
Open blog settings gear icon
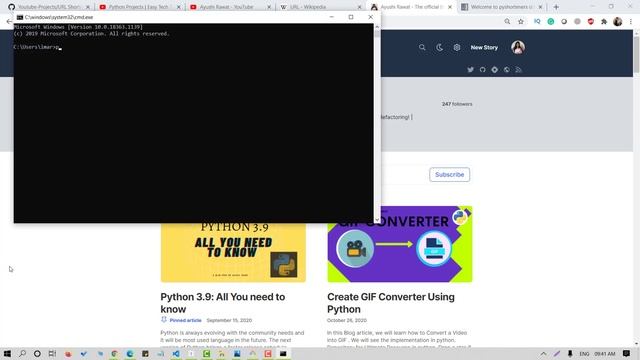tap(457, 47)
